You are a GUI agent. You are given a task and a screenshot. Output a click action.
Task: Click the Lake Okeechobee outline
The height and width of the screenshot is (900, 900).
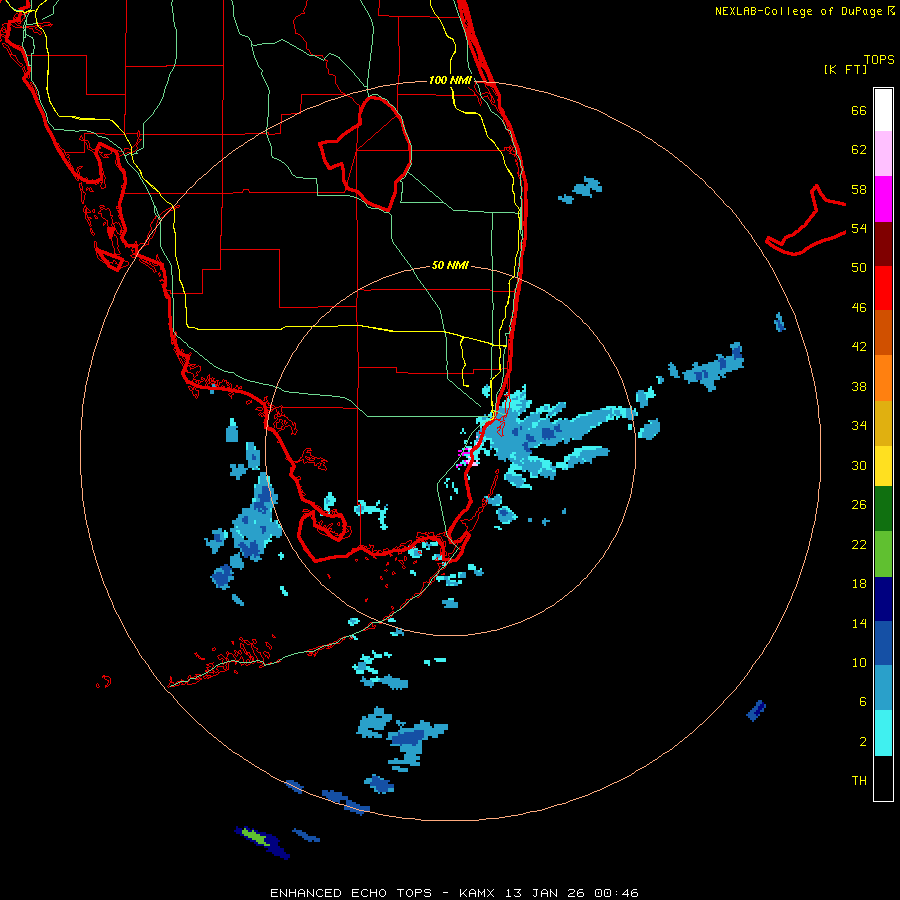point(365,153)
